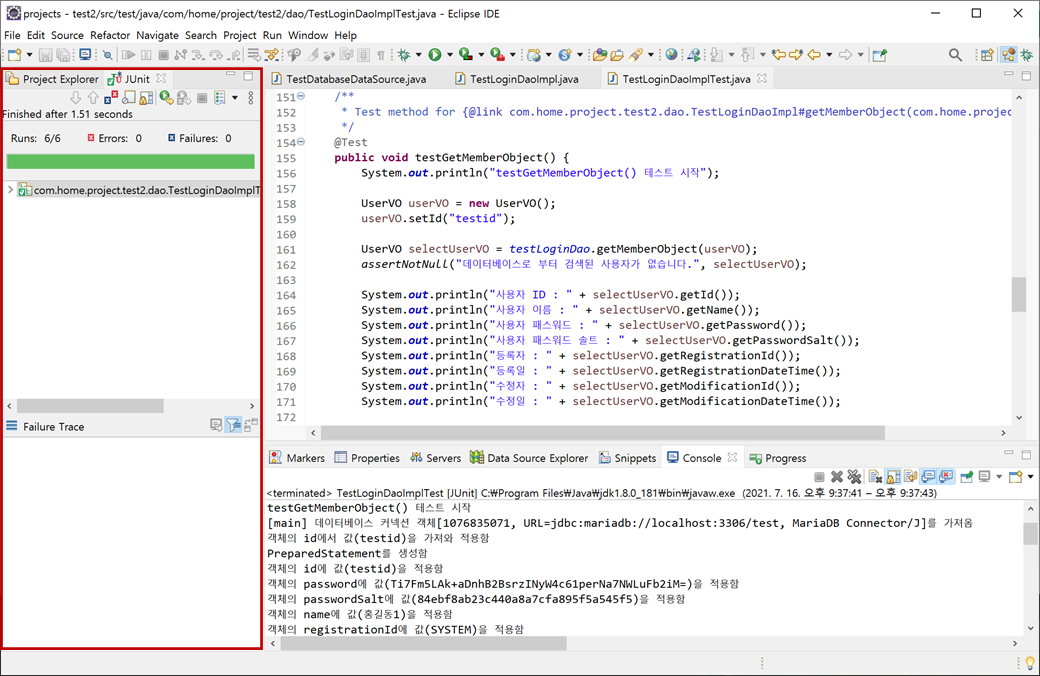The image size is (1040, 676).
Task: Click Run Last Tool icon
Action: tap(497, 55)
